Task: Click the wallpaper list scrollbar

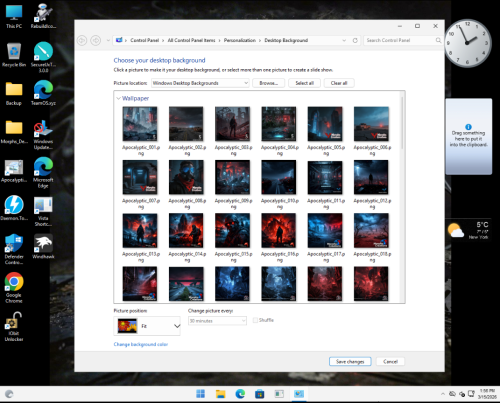Action: click(x=402, y=122)
